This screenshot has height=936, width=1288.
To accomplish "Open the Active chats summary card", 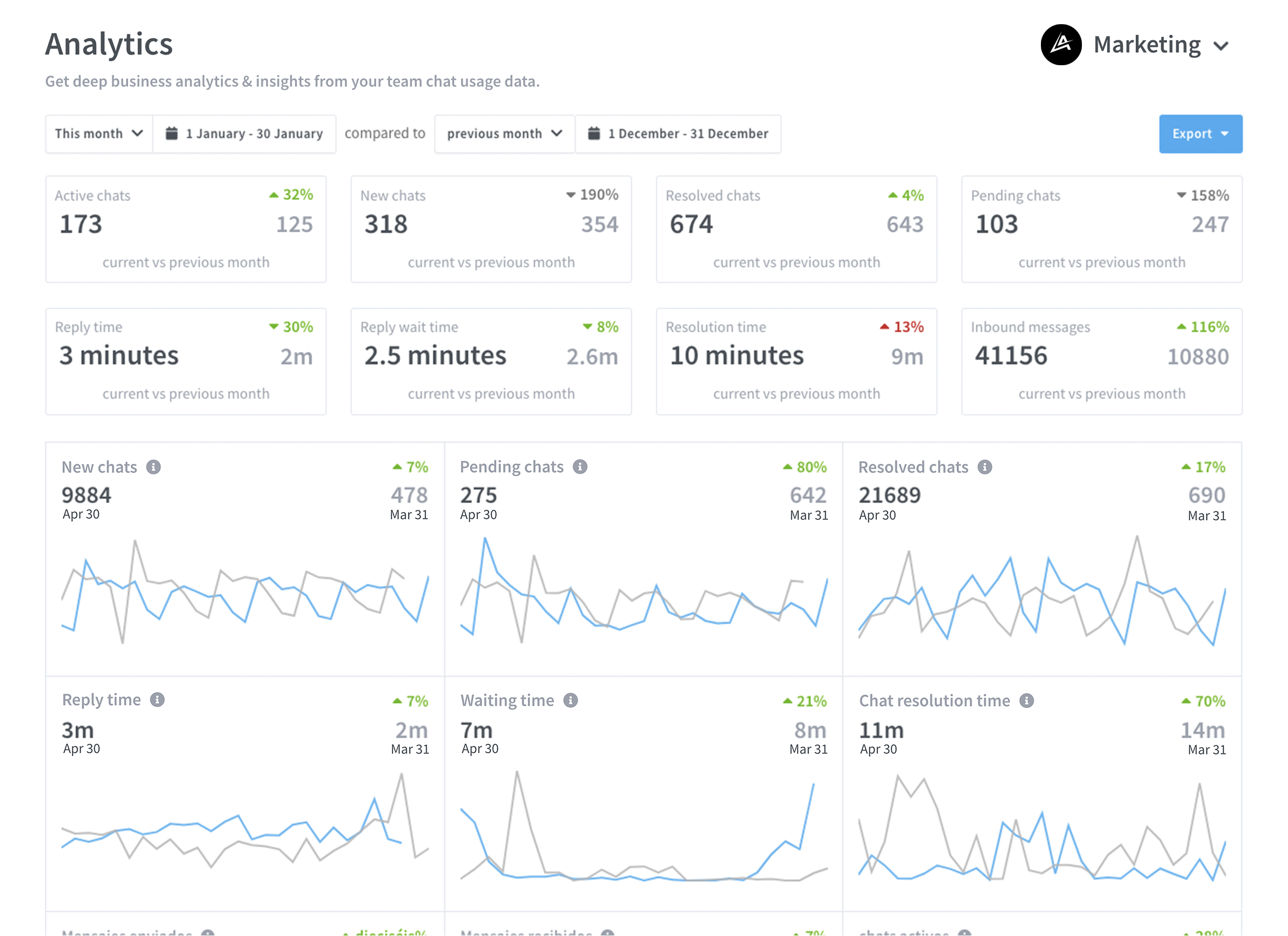I will [186, 229].
